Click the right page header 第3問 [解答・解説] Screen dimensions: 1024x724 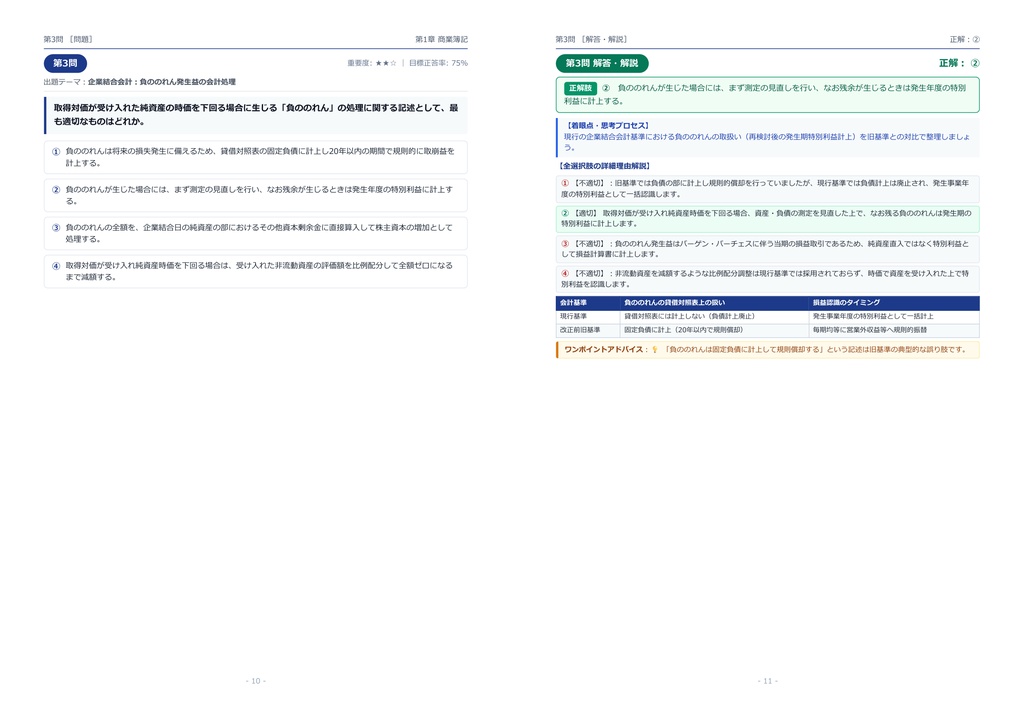[592, 40]
